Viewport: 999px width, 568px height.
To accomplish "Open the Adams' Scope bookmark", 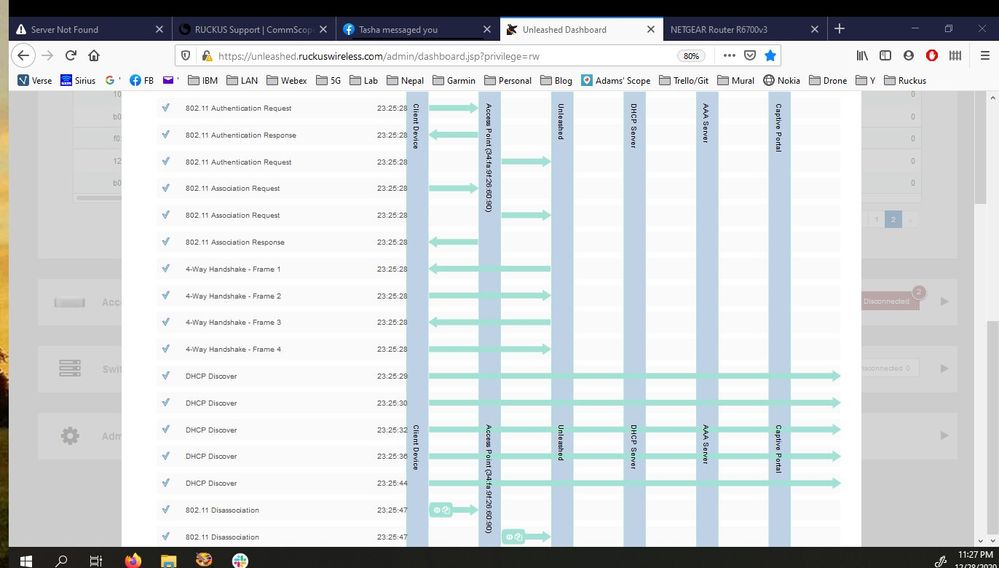I will pos(616,80).
